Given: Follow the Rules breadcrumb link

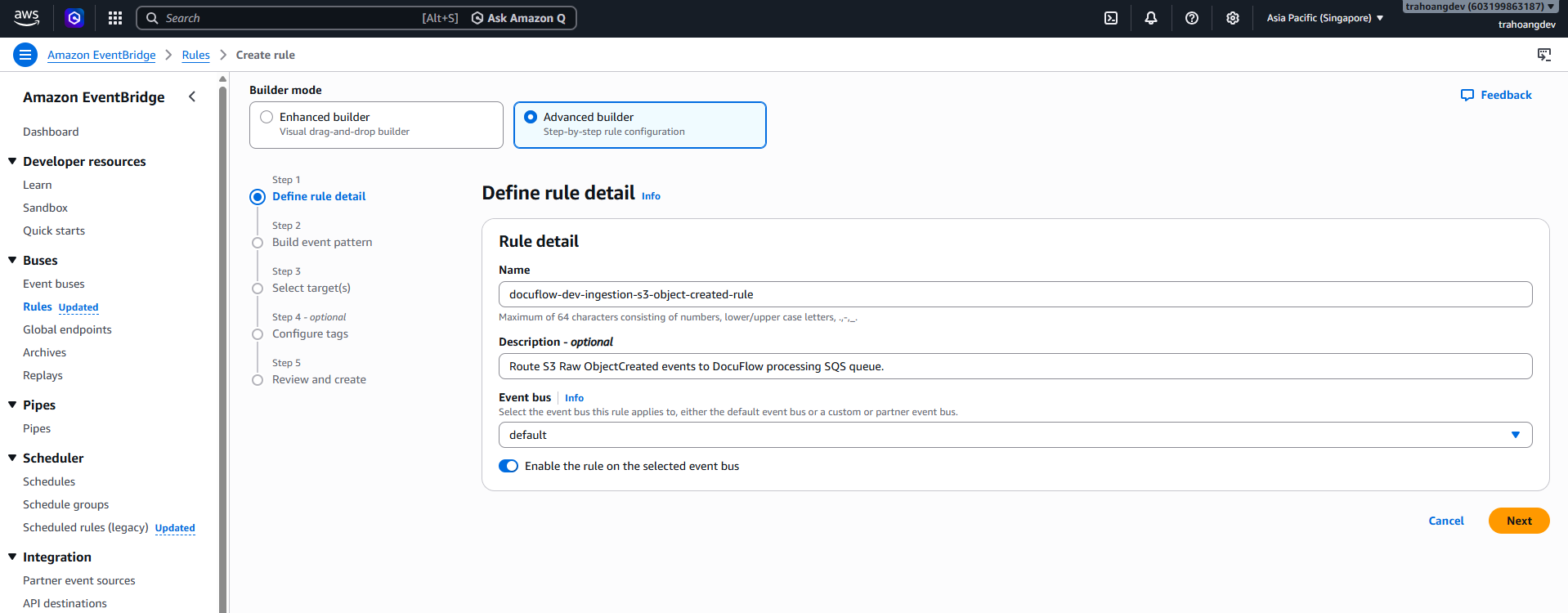Looking at the screenshot, I should pyautogui.click(x=196, y=55).
